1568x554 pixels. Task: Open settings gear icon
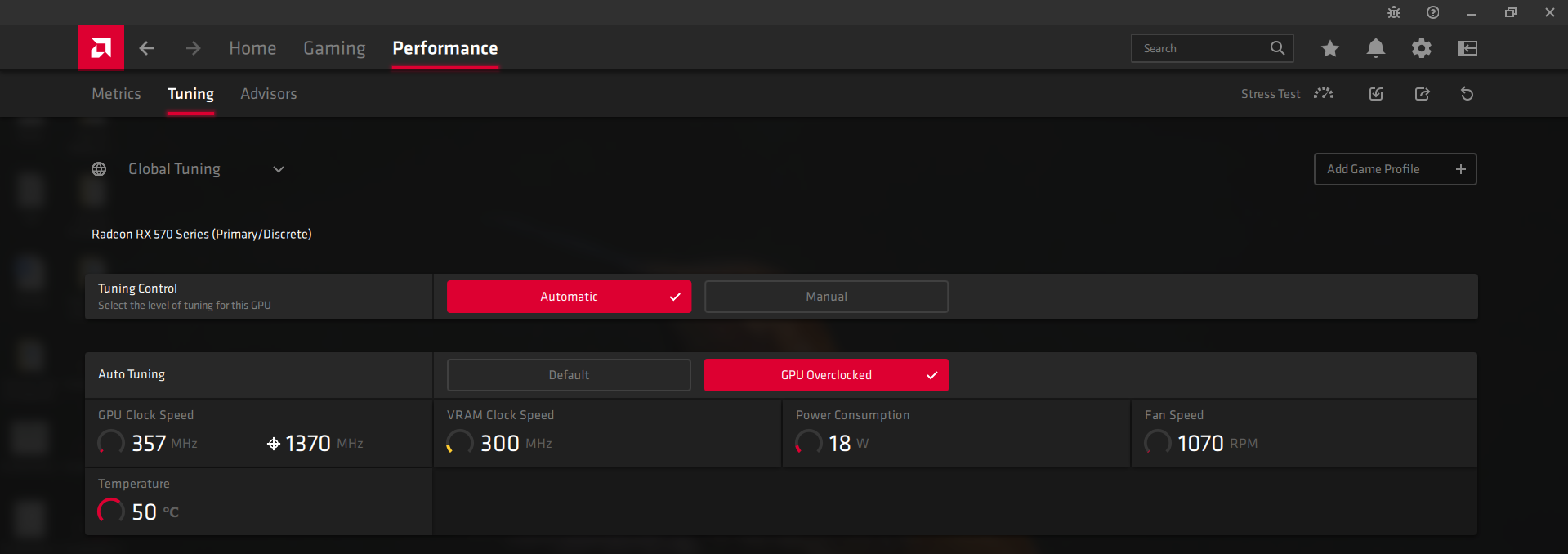coord(1422,48)
